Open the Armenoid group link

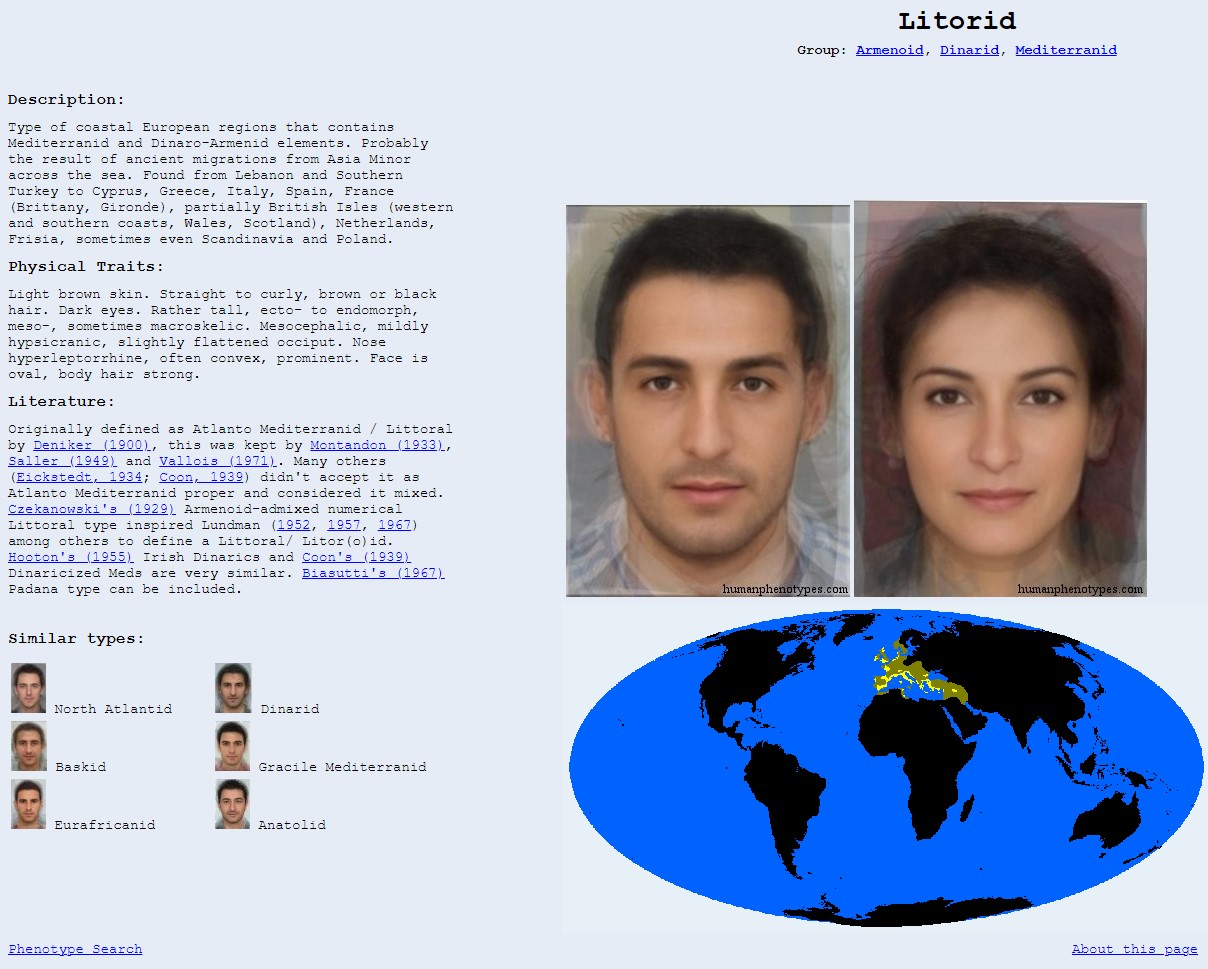tap(889, 50)
